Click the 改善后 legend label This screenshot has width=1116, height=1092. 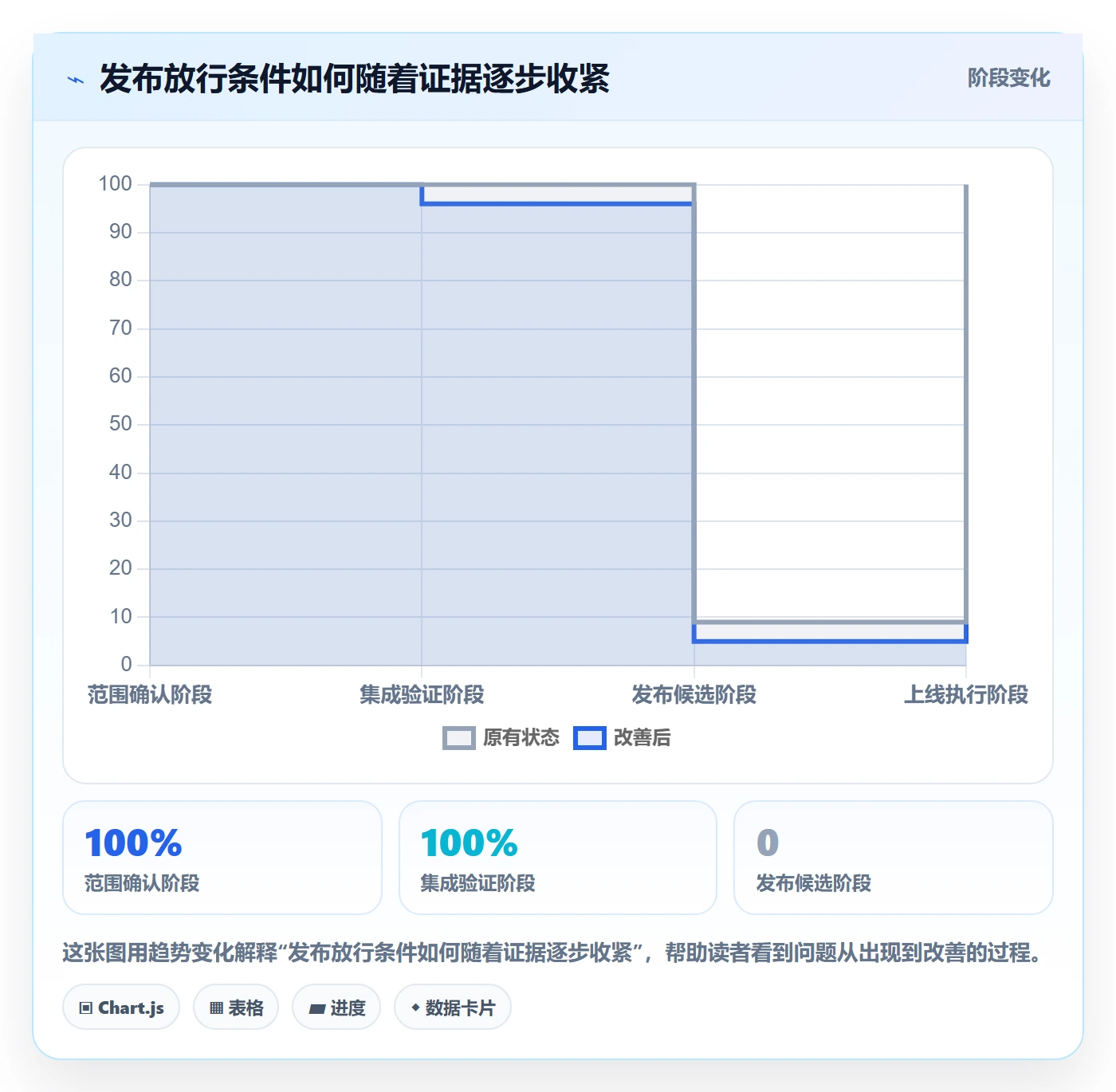(x=642, y=738)
